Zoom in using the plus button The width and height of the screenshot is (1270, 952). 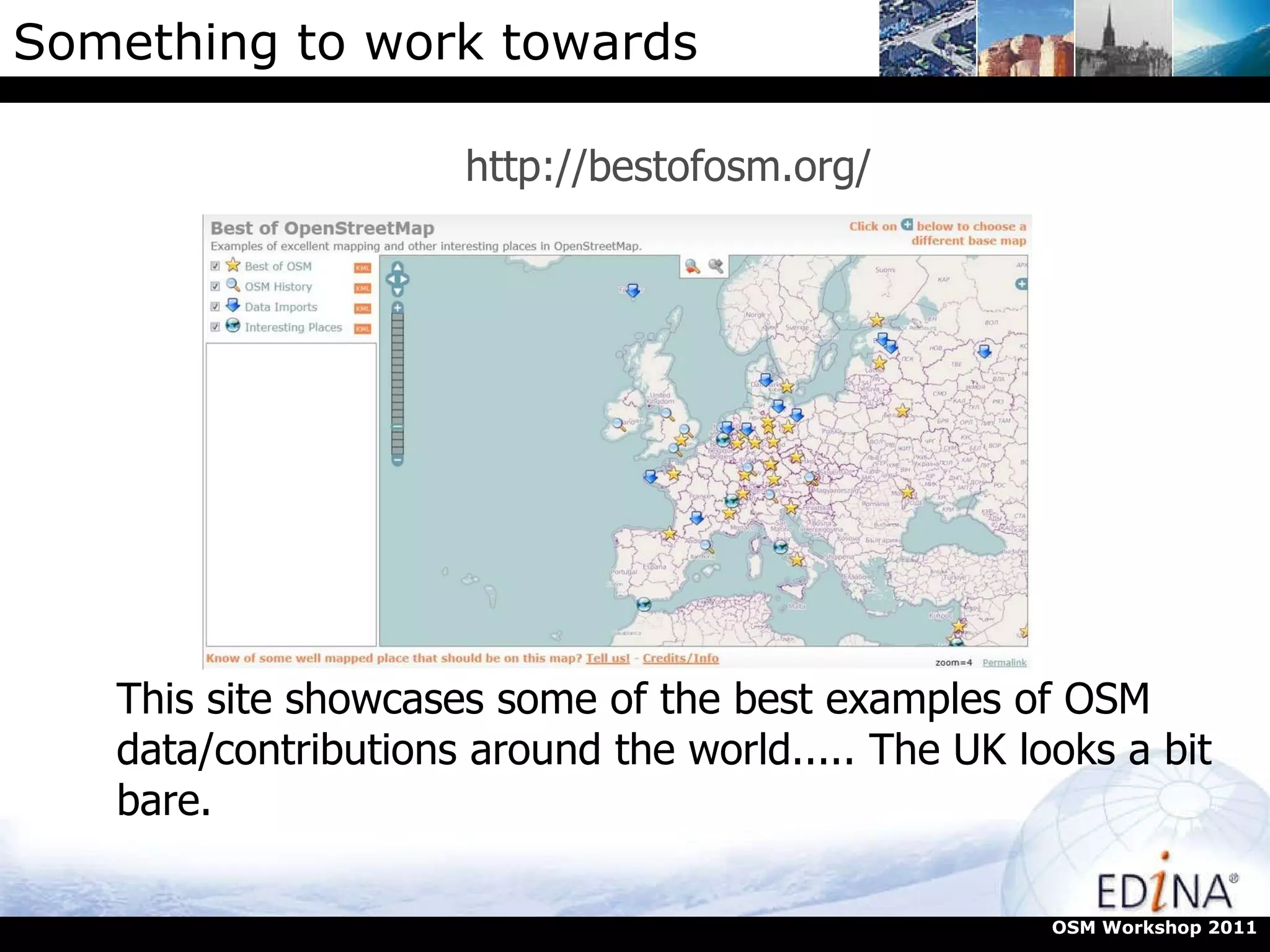coord(397,307)
